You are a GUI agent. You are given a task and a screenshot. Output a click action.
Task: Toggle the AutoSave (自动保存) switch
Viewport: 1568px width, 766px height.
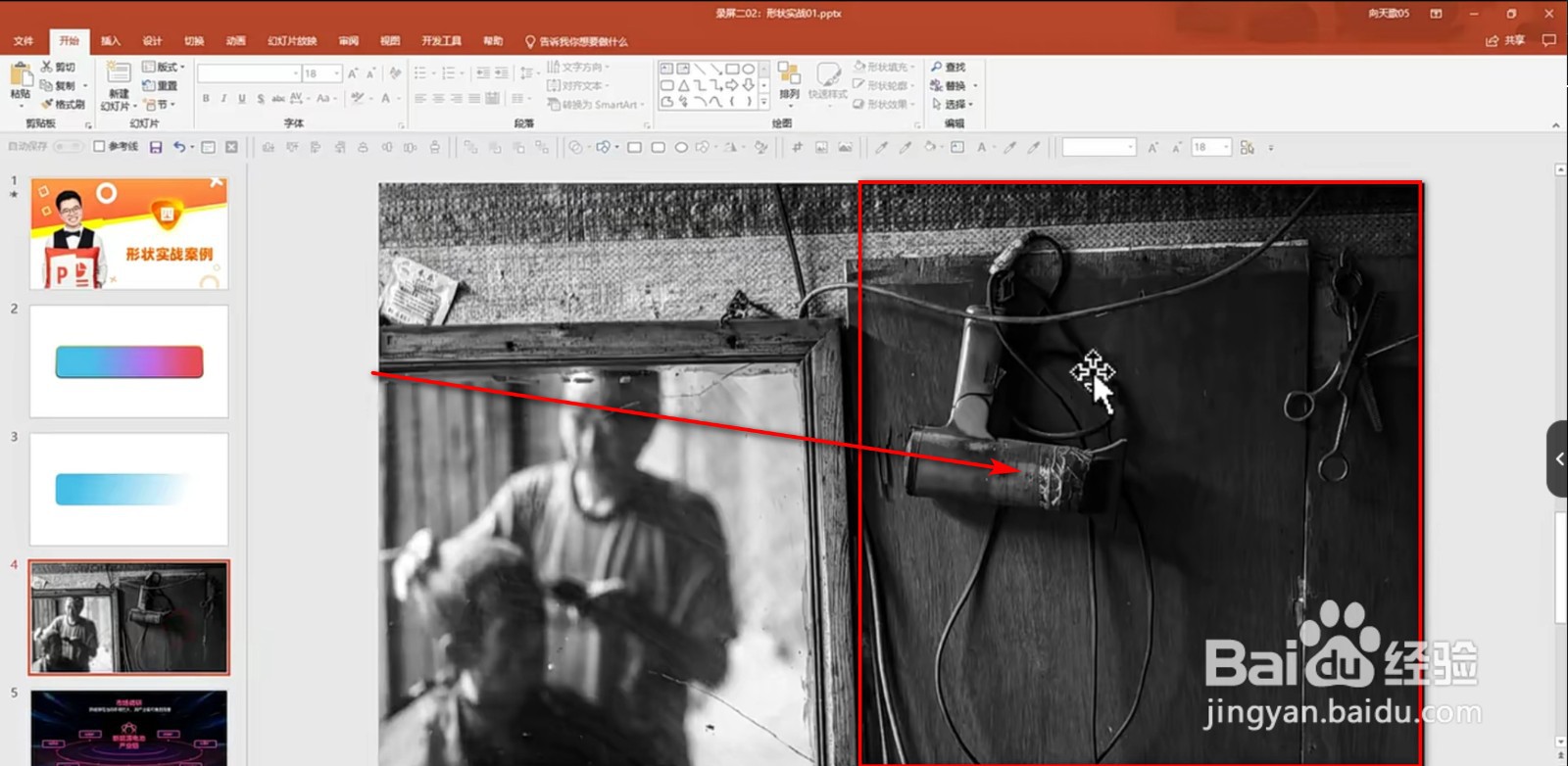point(68,146)
